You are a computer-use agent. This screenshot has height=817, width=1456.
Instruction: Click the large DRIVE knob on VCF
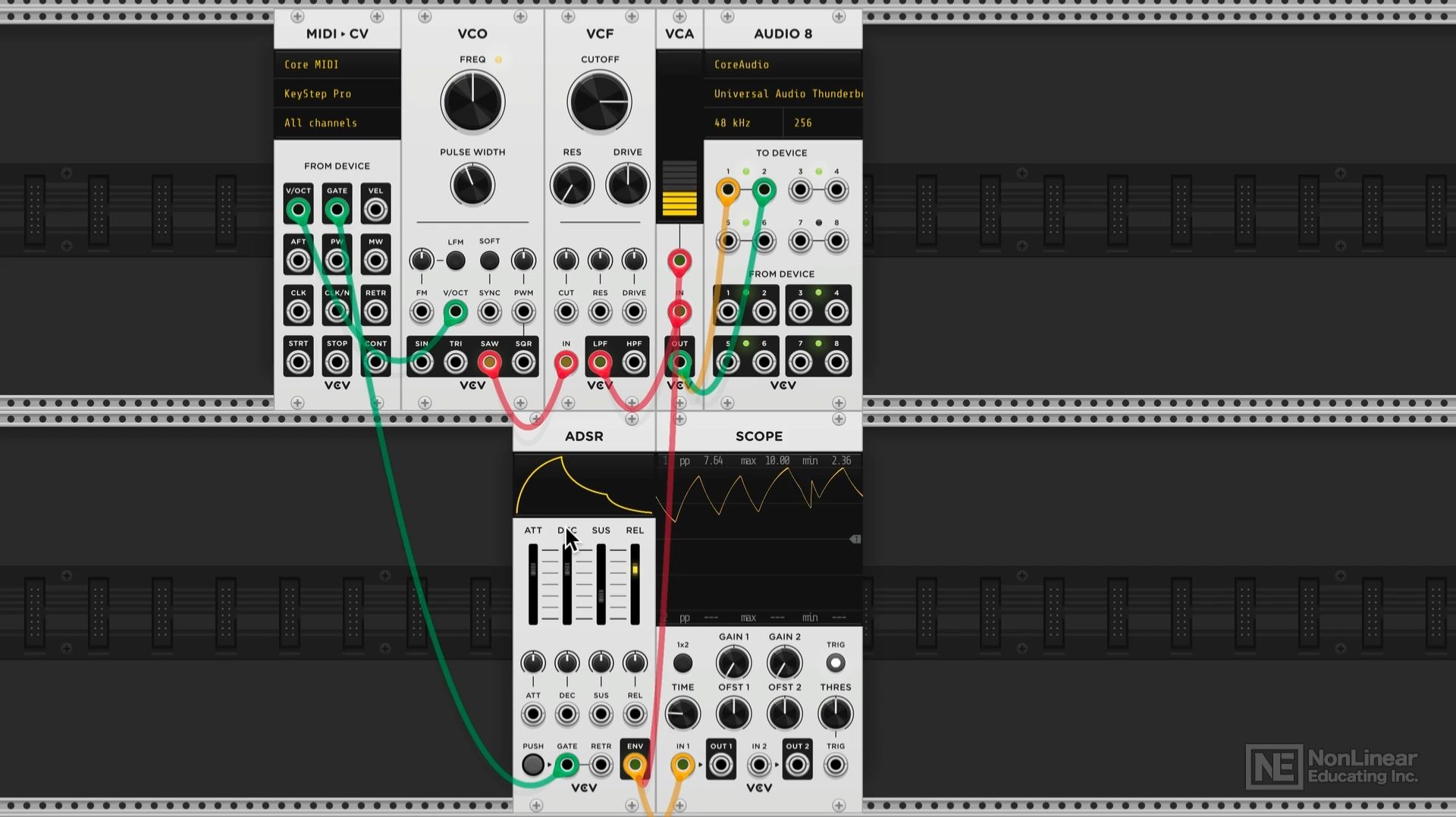click(x=628, y=185)
